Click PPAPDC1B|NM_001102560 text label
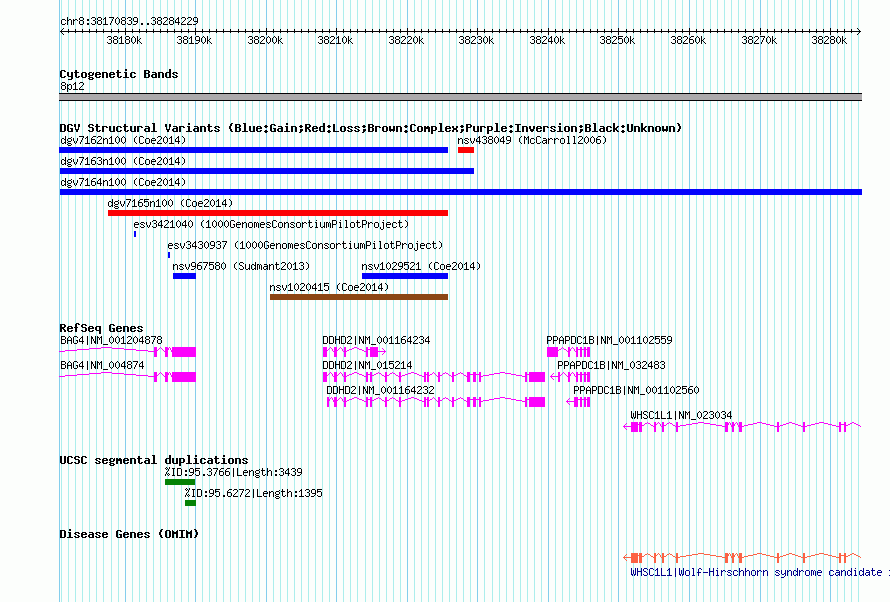 [x=636, y=390]
